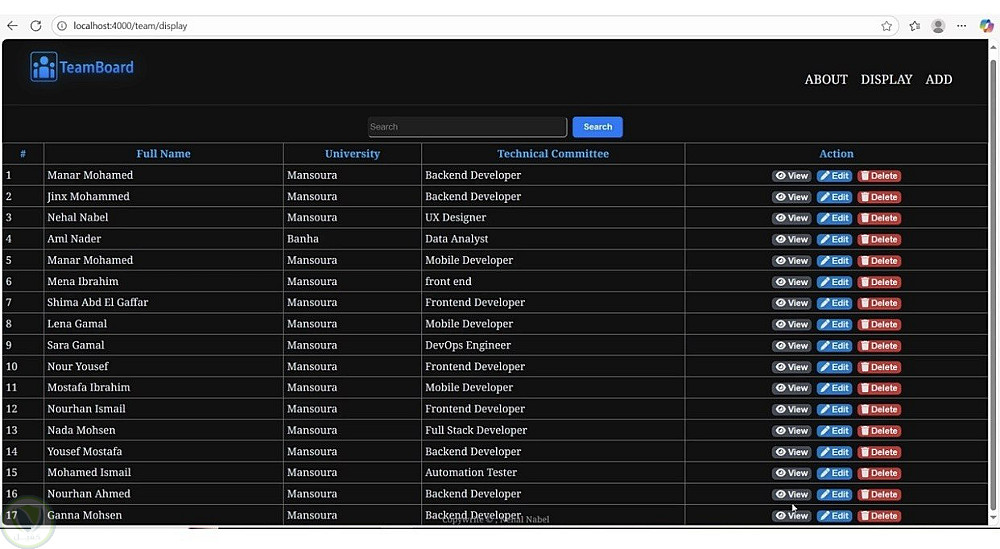The width and height of the screenshot is (1000, 549).
Task: Delete the Nada Mohsen record
Action: [879, 431]
